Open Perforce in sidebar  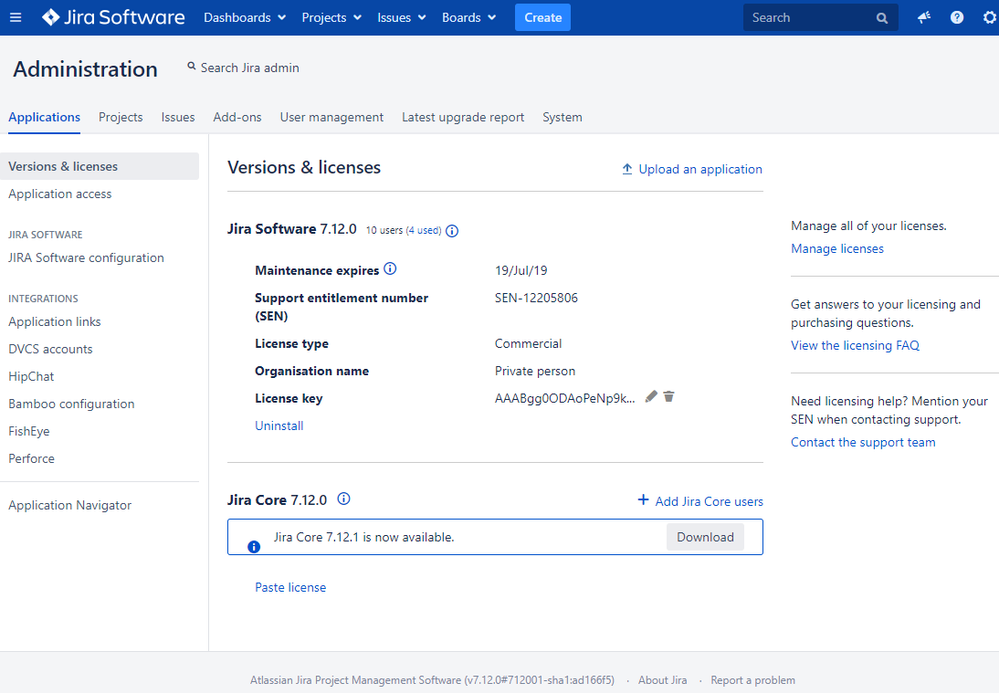tap(31, 459)
